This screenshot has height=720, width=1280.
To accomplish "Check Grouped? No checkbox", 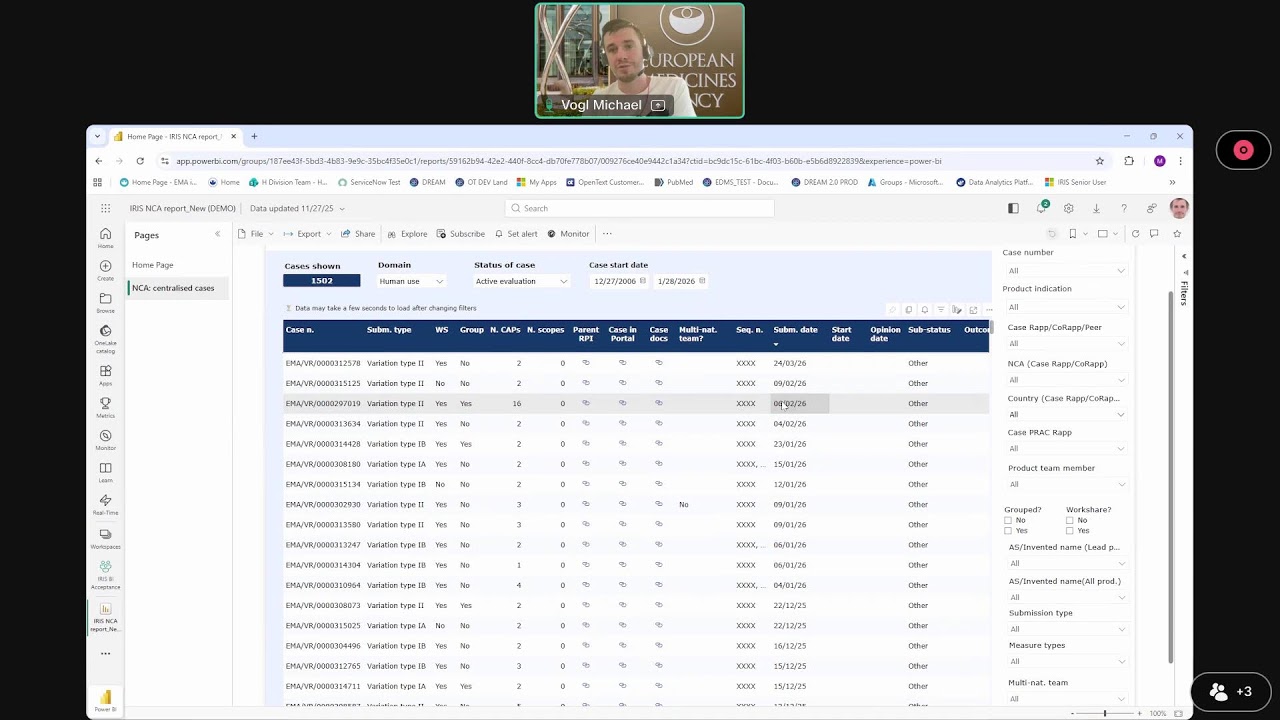I will 1008,520.
